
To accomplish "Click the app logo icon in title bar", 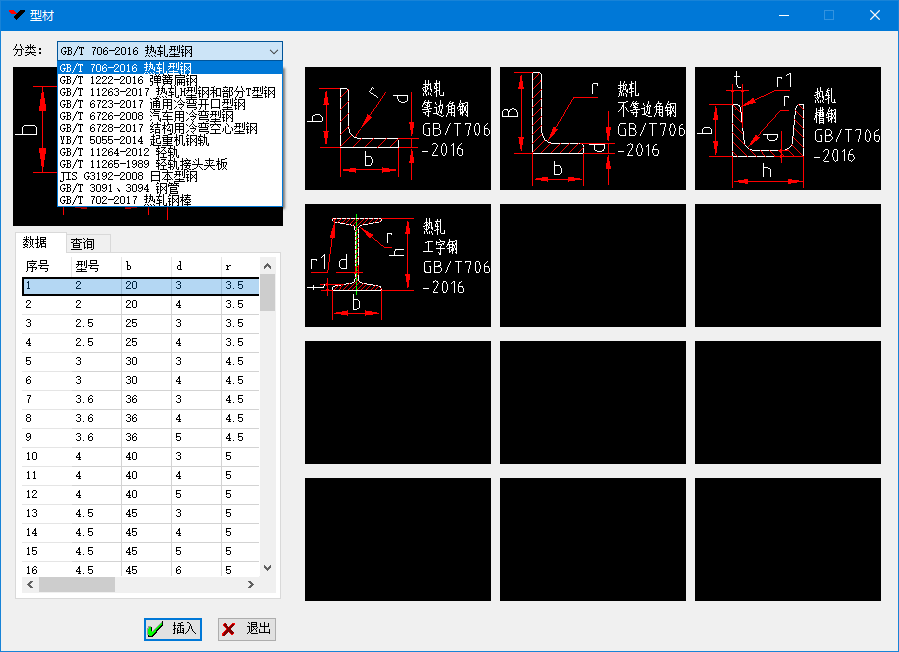I will tap(16, 14).
